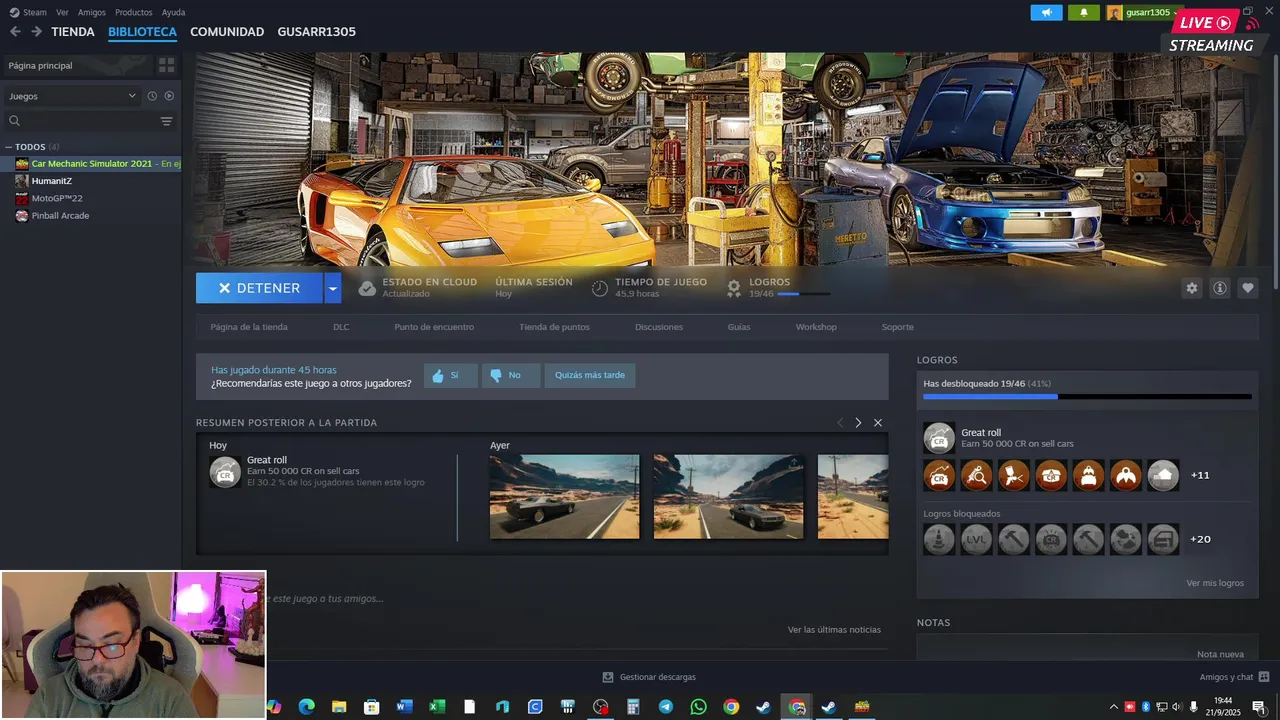Click Has desbloqueado 19/46 progress bar

click(1087, 397)
